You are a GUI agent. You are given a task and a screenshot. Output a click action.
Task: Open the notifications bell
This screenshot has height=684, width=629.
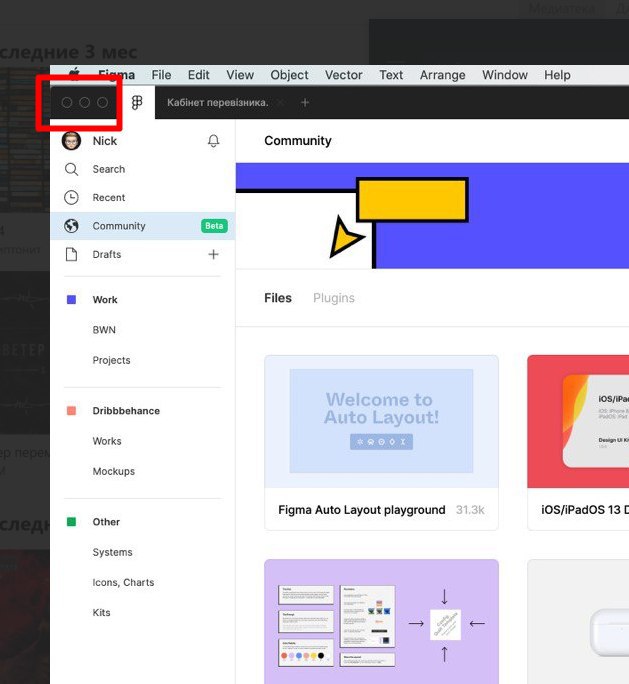pos(213,141)
